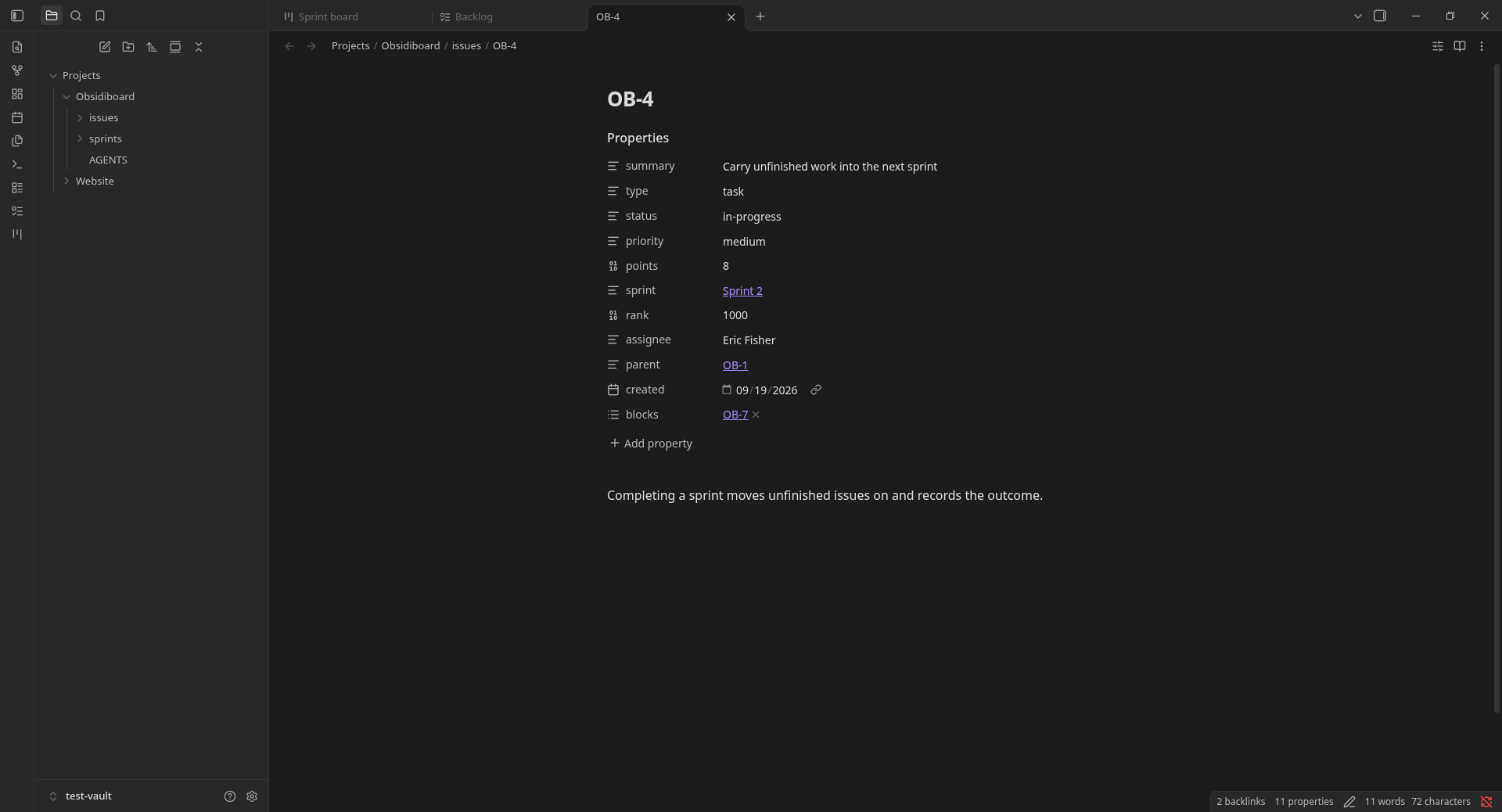This screenshot has height=812, width=1502.
Task: Expand the sprints folder
Action: click(x=80, y=139)
